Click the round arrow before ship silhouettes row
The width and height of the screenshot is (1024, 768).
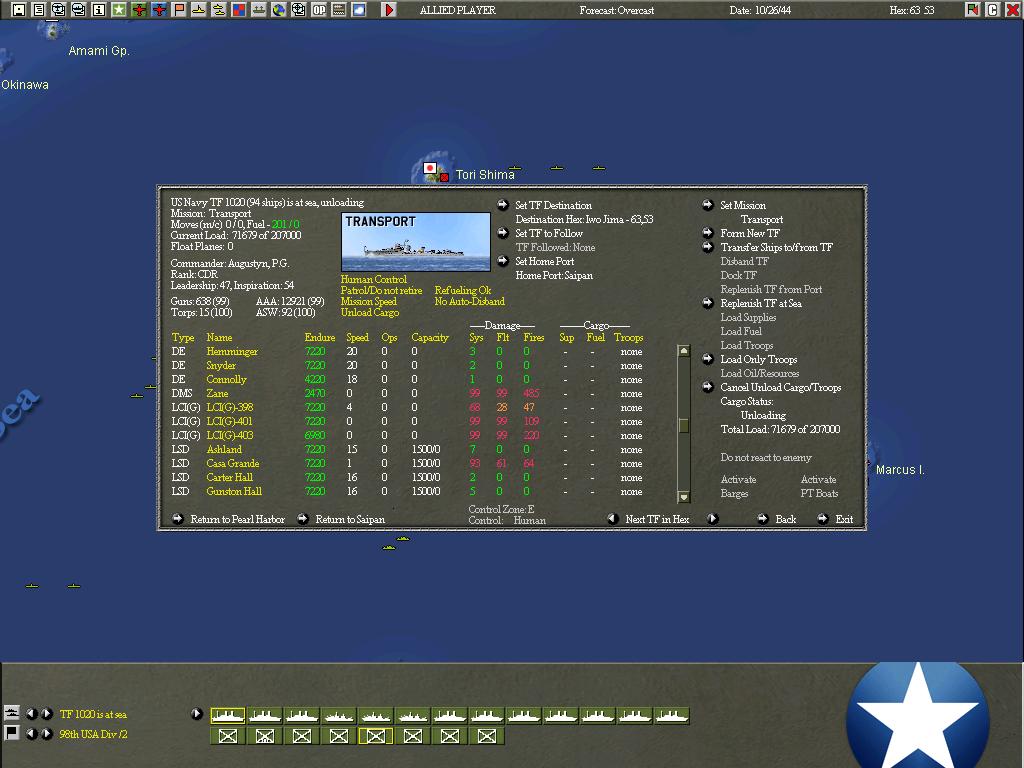pos(197,714)
